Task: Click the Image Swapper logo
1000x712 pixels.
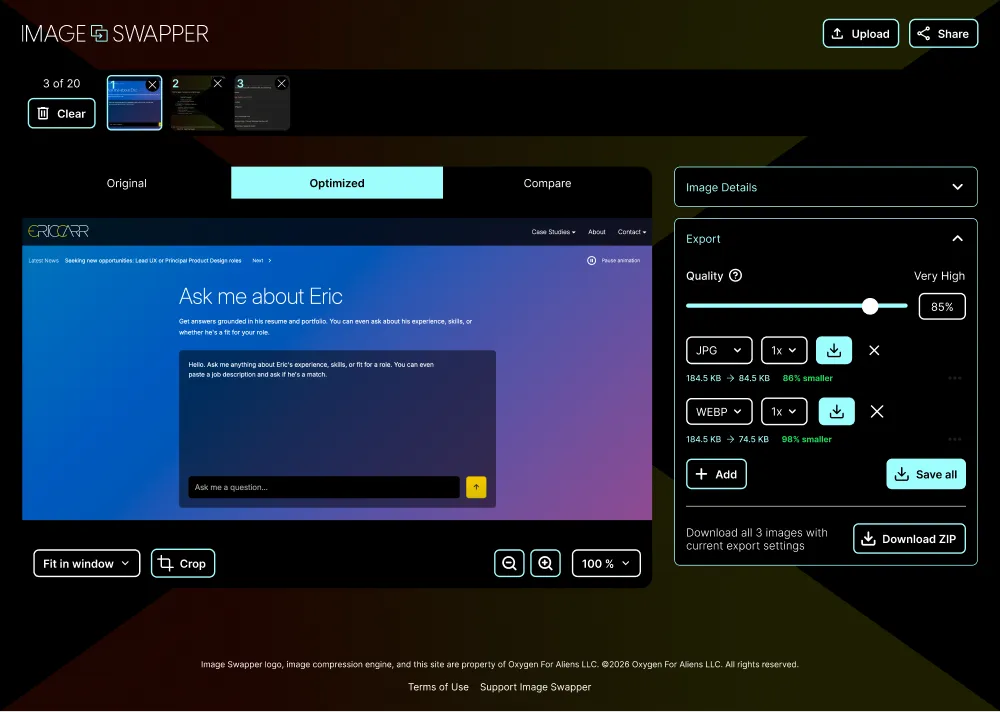Action: [x=115, y=33]
